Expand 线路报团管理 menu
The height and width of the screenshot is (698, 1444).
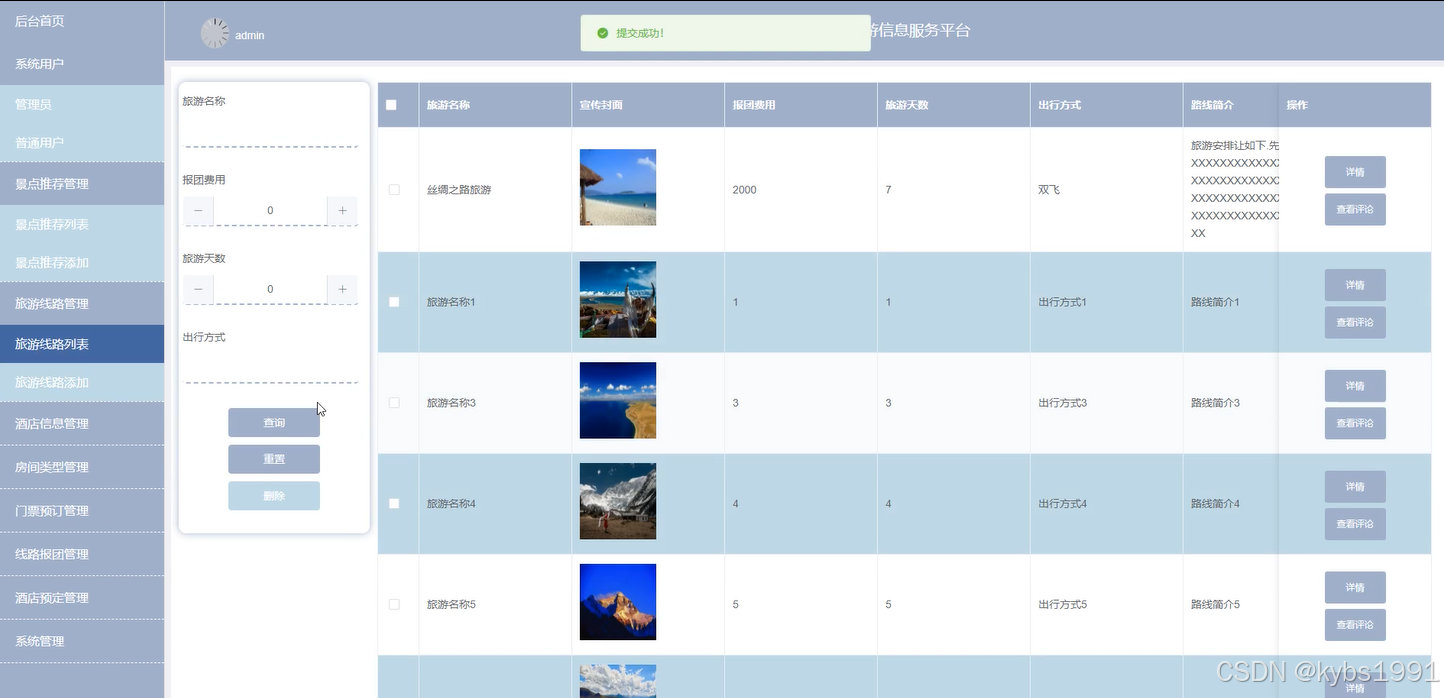[x=82, y=554]
